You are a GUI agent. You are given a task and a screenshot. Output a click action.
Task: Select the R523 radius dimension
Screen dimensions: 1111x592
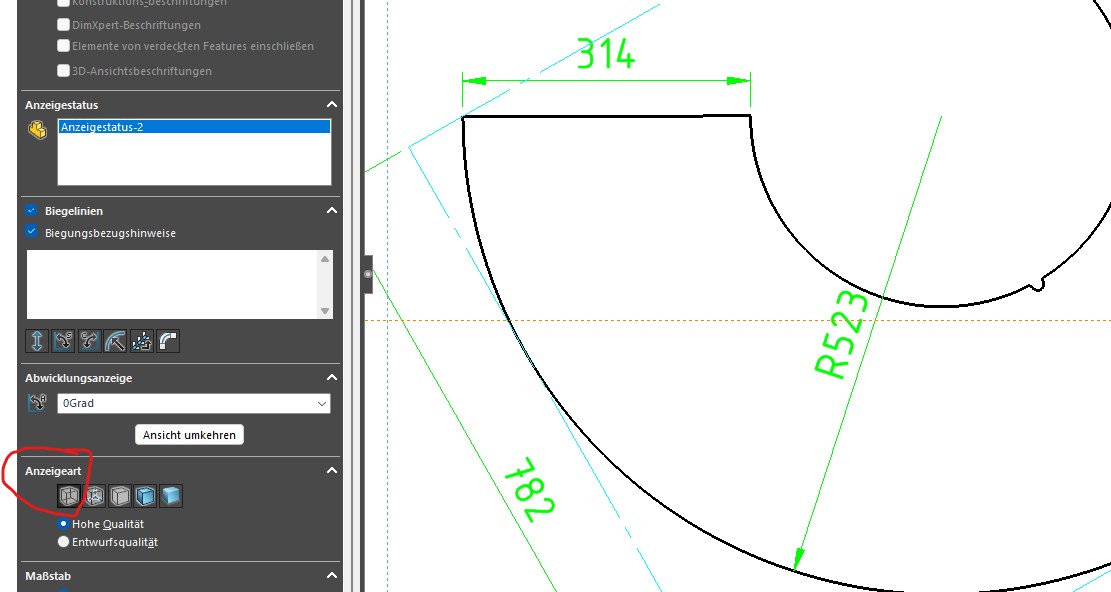842,335
